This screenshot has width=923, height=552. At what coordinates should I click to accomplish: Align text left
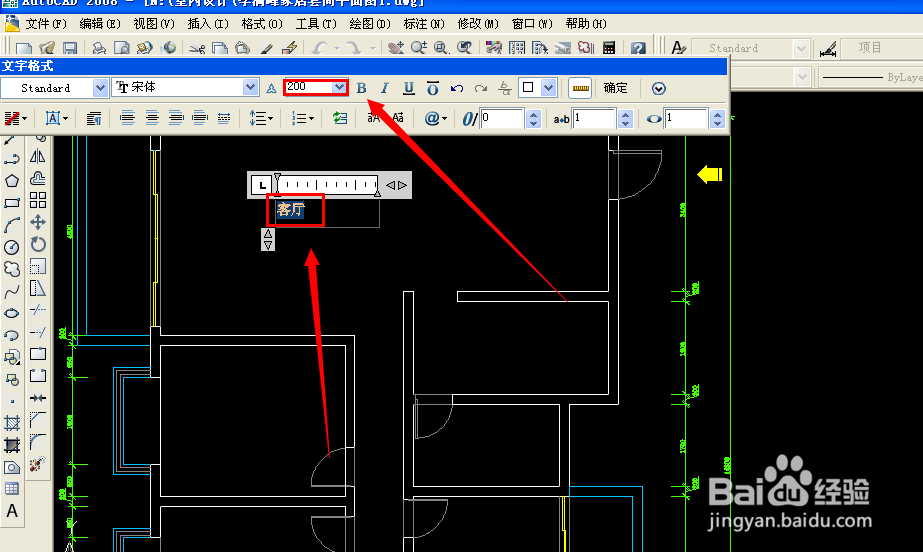click(127, 118)
